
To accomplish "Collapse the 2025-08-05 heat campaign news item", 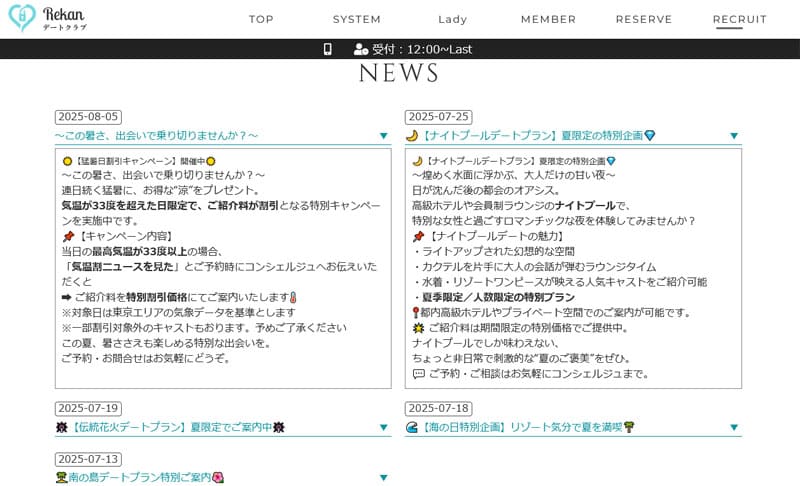I will pos(384,136).
